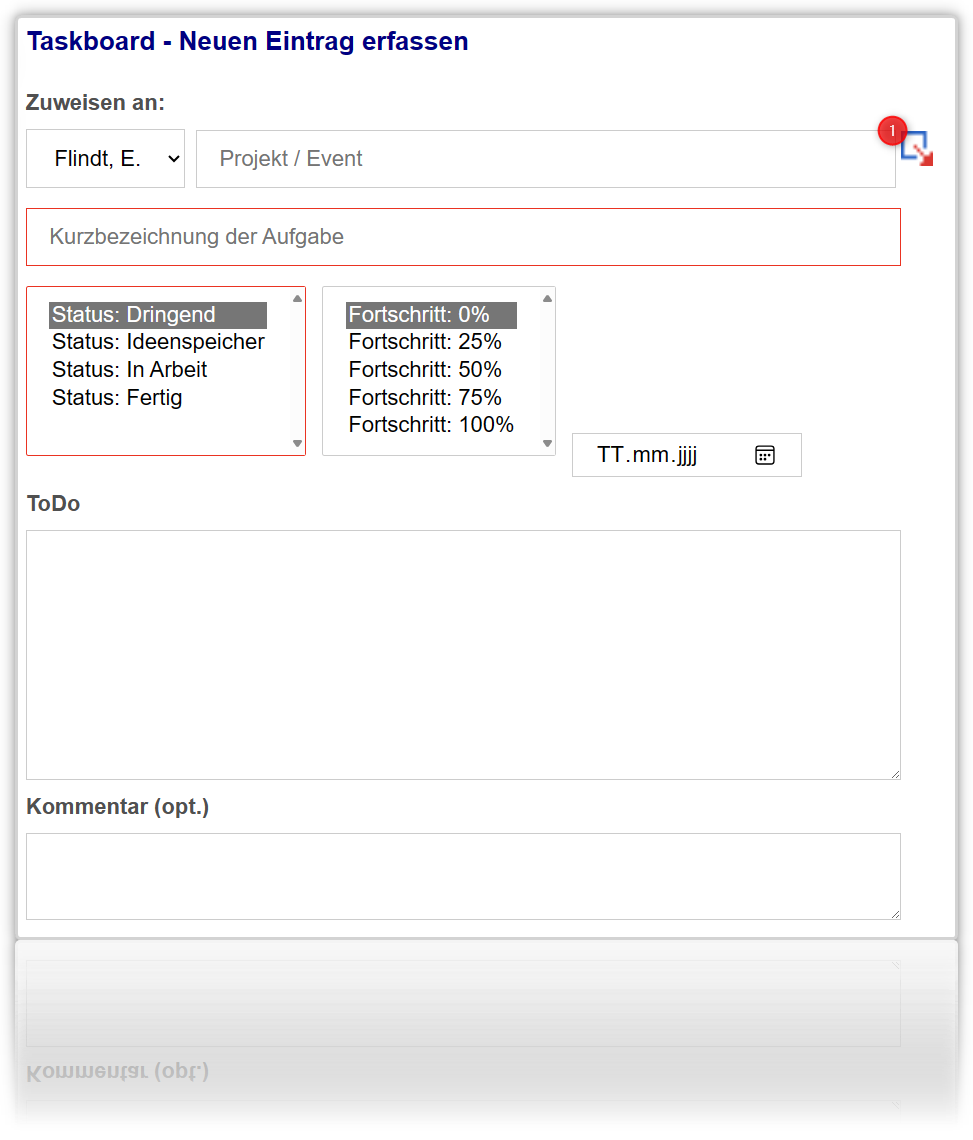Click the resize window icon with red arrow
The image size is (973, 1140).
(x=918, y=150)
